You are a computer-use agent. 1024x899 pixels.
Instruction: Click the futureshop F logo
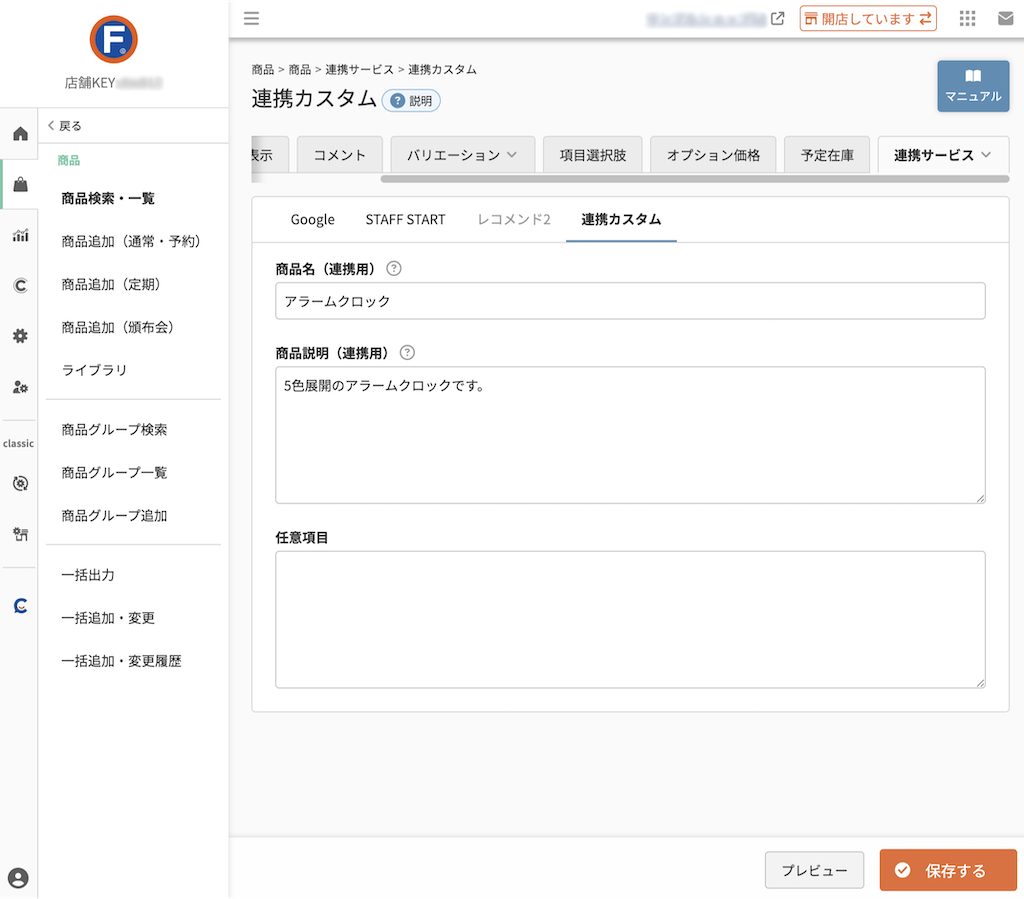pos(114,39)
